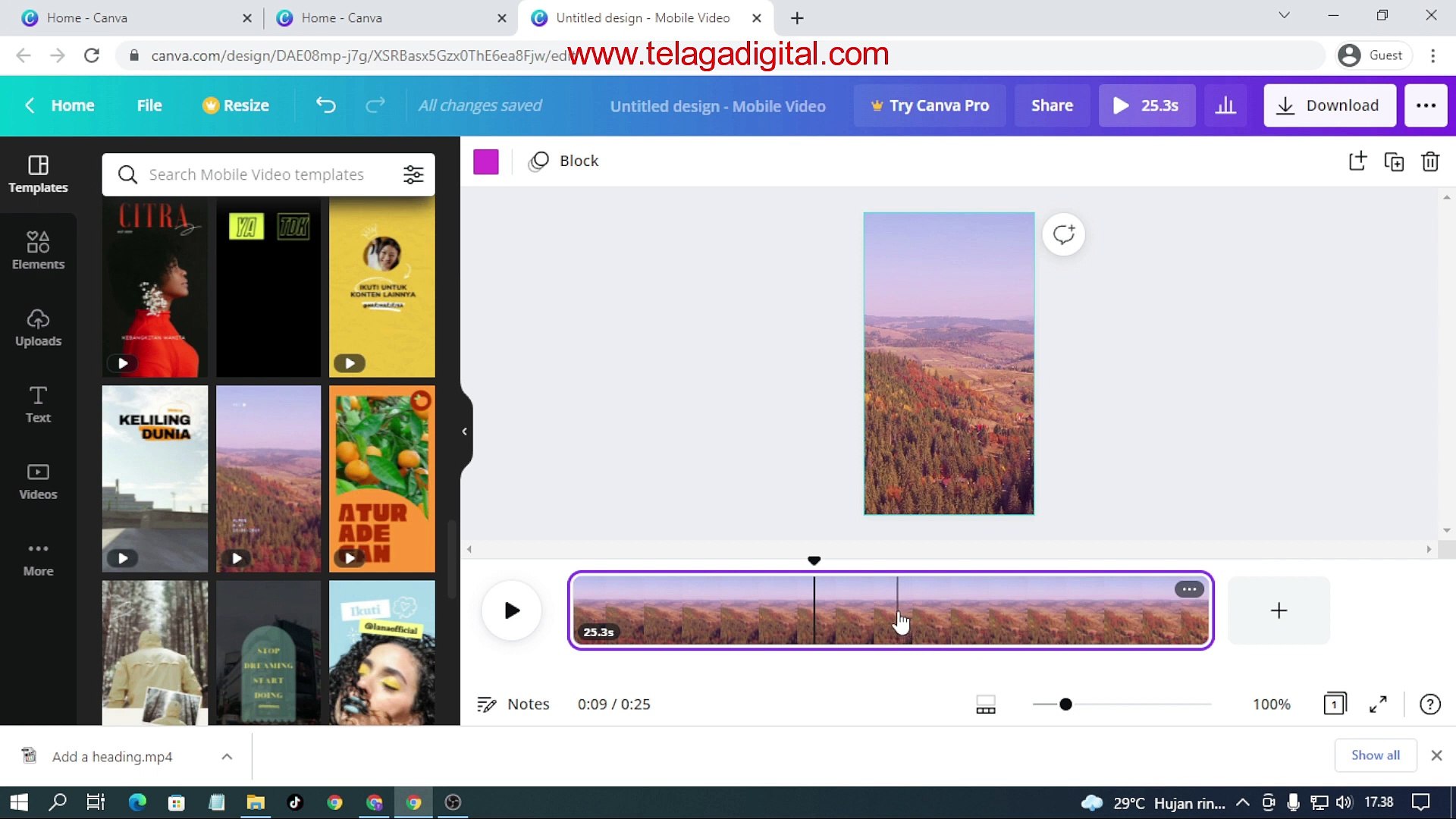Select the Uploads sidebar icon
The width and height of the screenshot is (1456, 819).
[x=38, y=328]
